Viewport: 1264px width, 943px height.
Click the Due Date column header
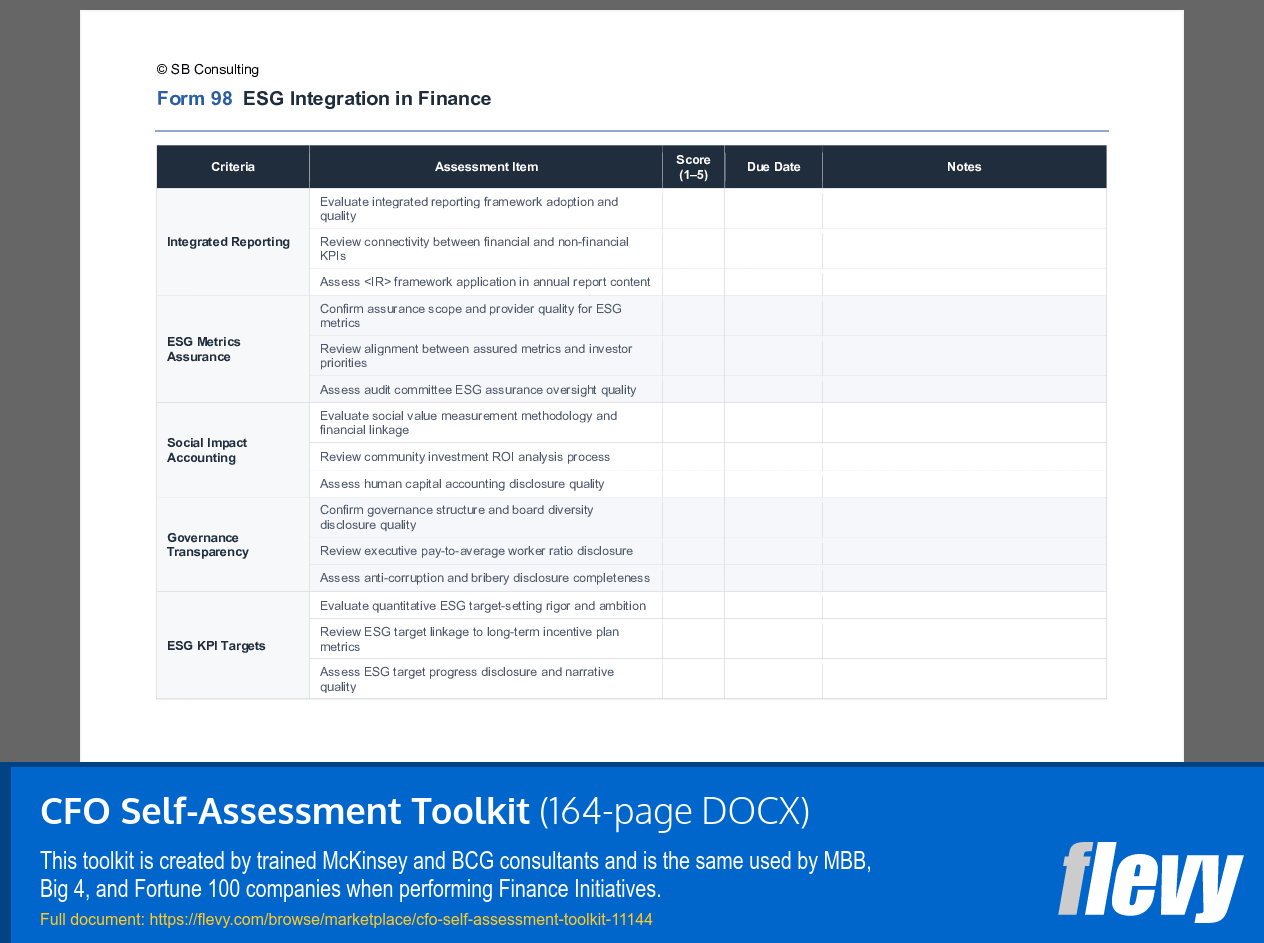tap(773, 166)
